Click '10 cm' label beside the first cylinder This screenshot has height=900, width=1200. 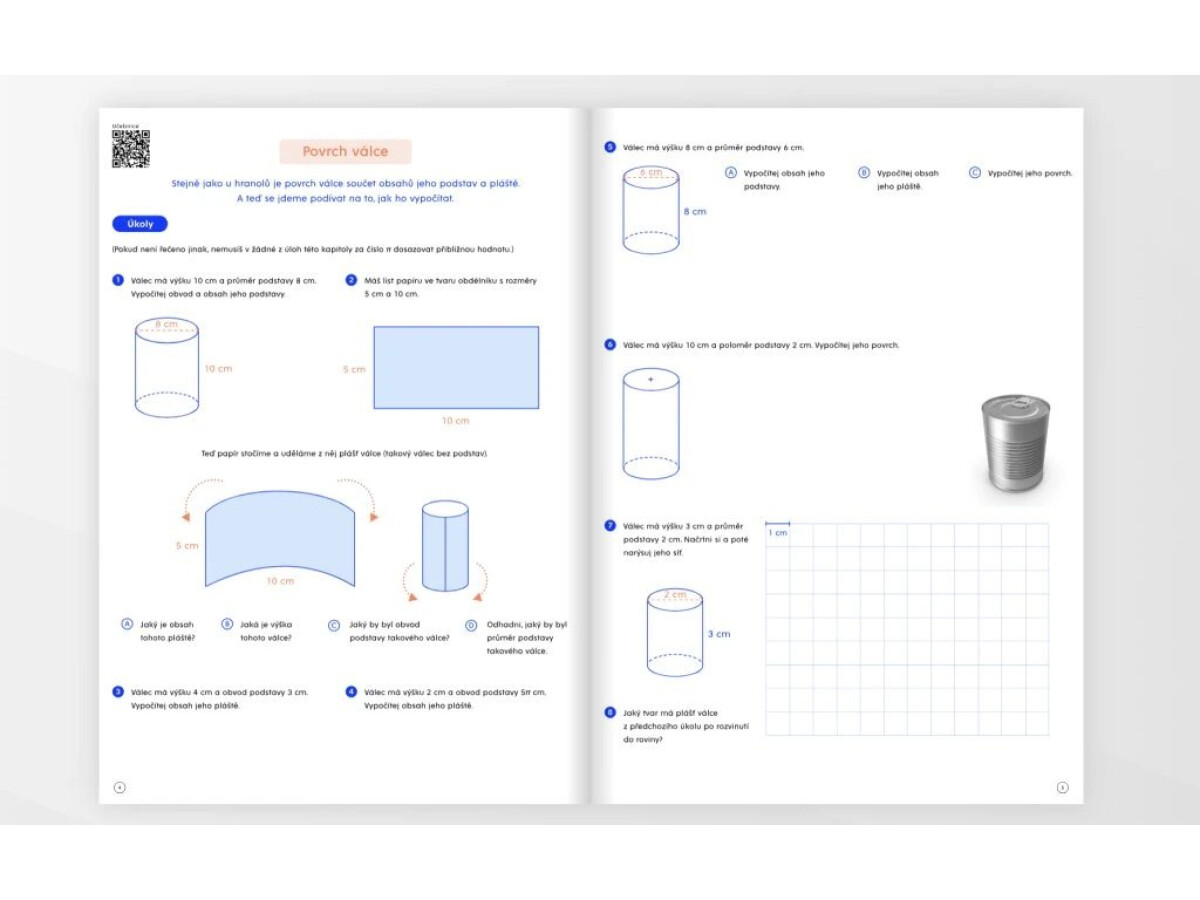(218, 369)
